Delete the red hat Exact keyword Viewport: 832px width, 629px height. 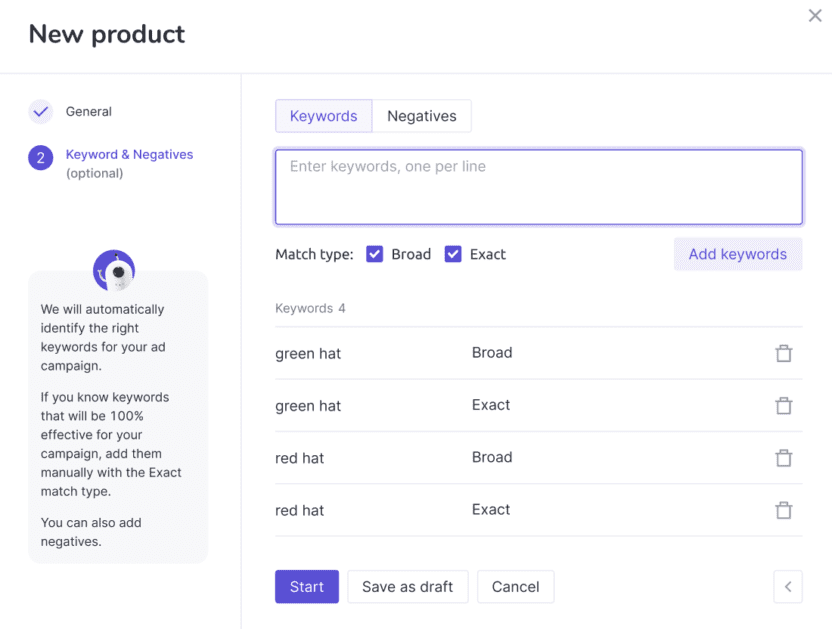pyautogui.click(x=783, y=510)
